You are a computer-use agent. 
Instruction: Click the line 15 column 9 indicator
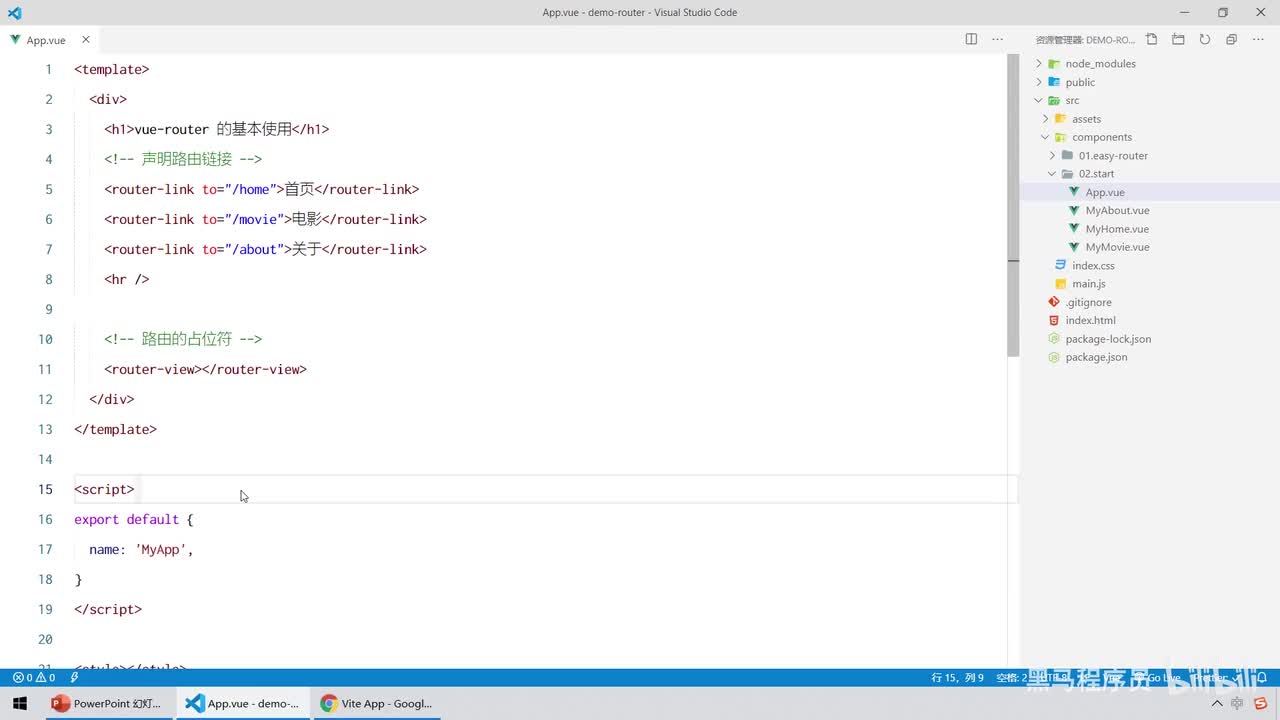coord(958,678)
